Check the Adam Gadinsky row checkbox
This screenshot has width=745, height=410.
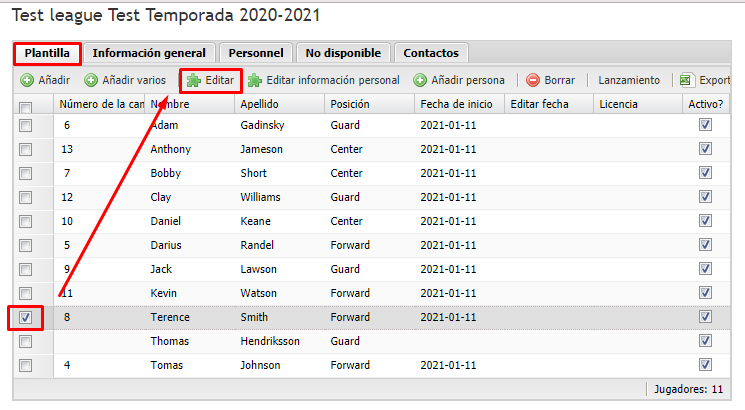click(26, 125)
